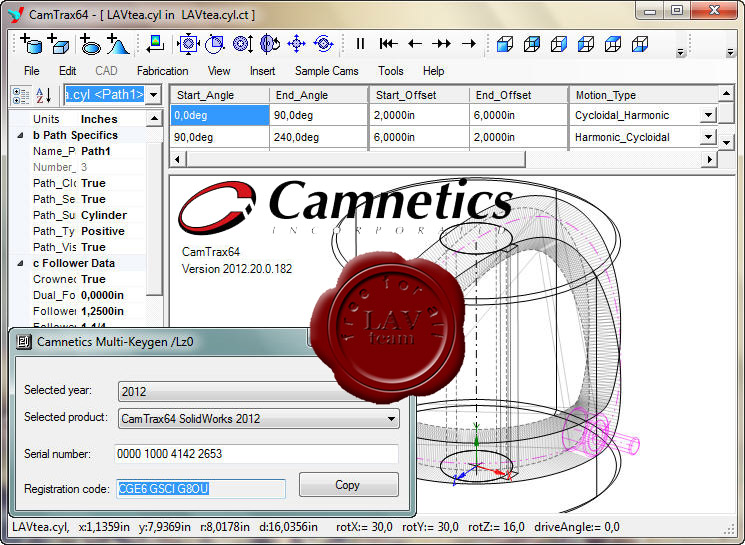
Task: Collapse the 'b Path Specifics' category
Action: point(20,135)
